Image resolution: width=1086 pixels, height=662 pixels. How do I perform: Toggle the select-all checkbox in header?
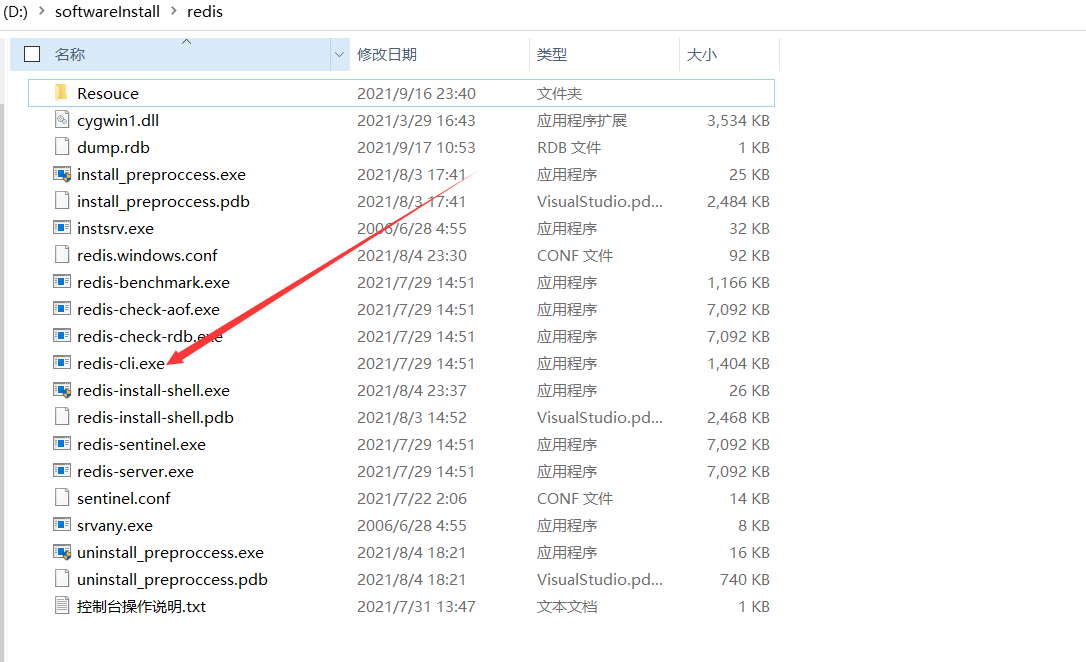click(32, 54)
